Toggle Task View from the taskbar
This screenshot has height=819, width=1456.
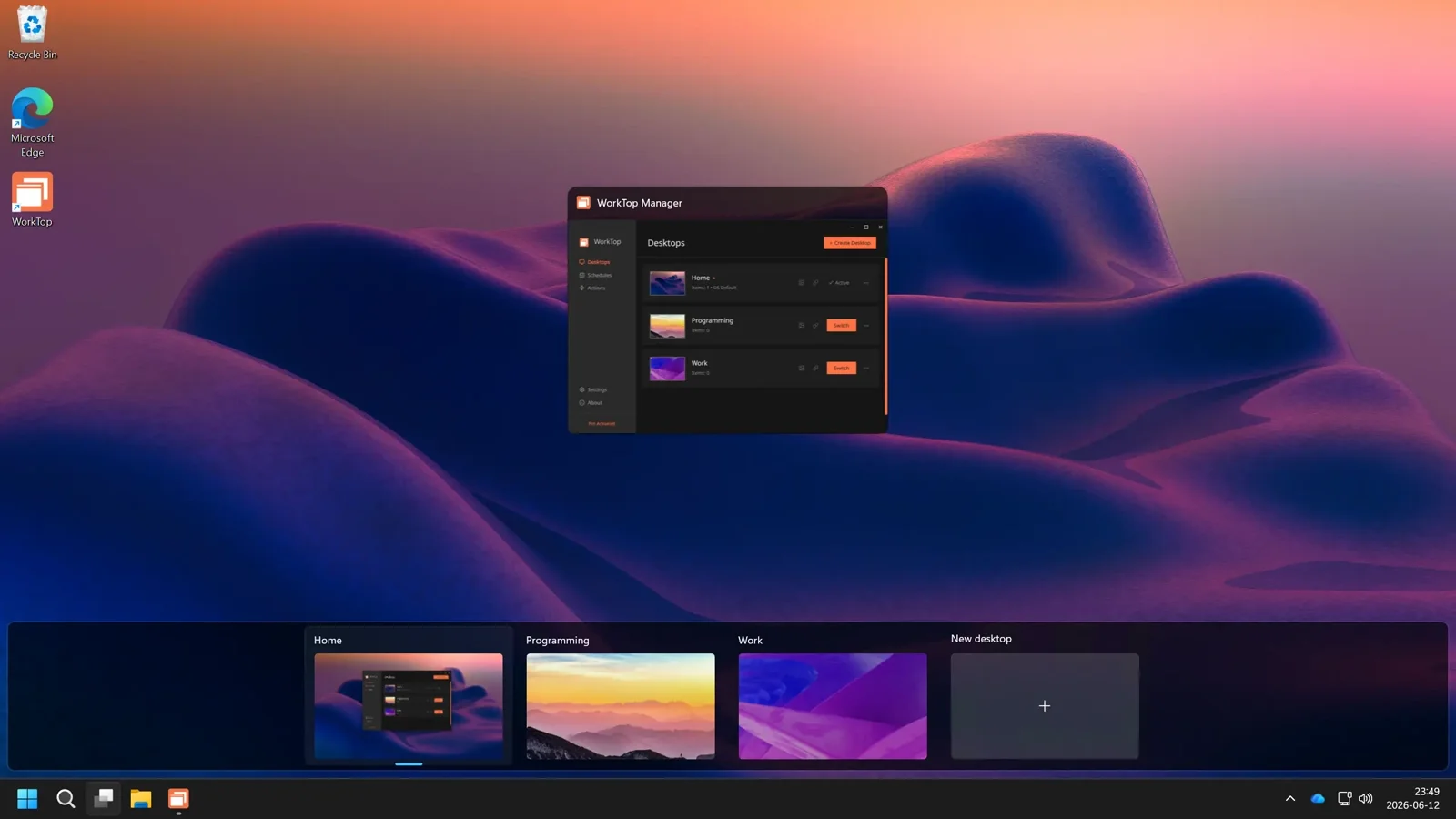[104, 799]
